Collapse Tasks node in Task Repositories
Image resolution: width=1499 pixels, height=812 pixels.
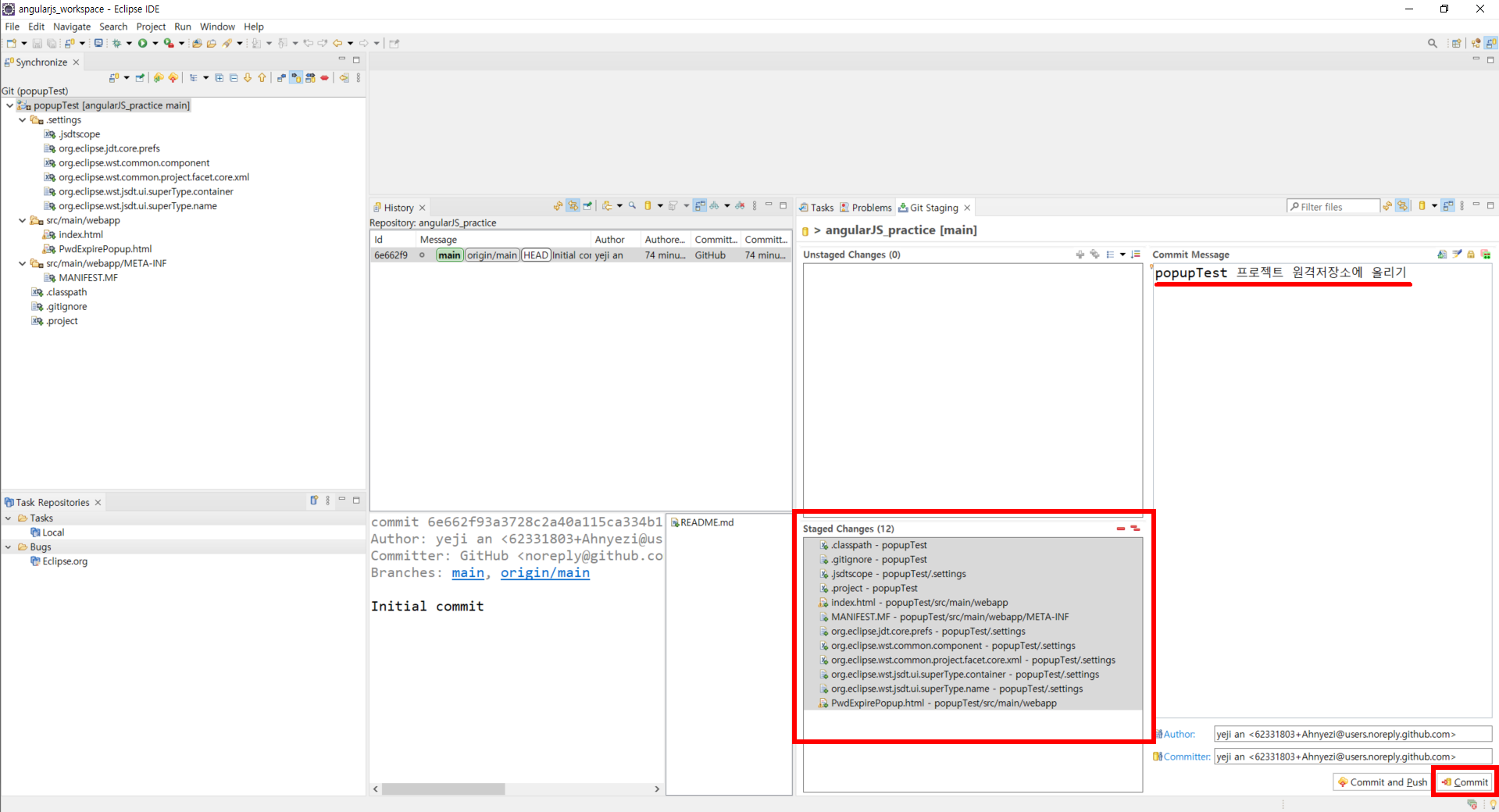coord(9,518)
